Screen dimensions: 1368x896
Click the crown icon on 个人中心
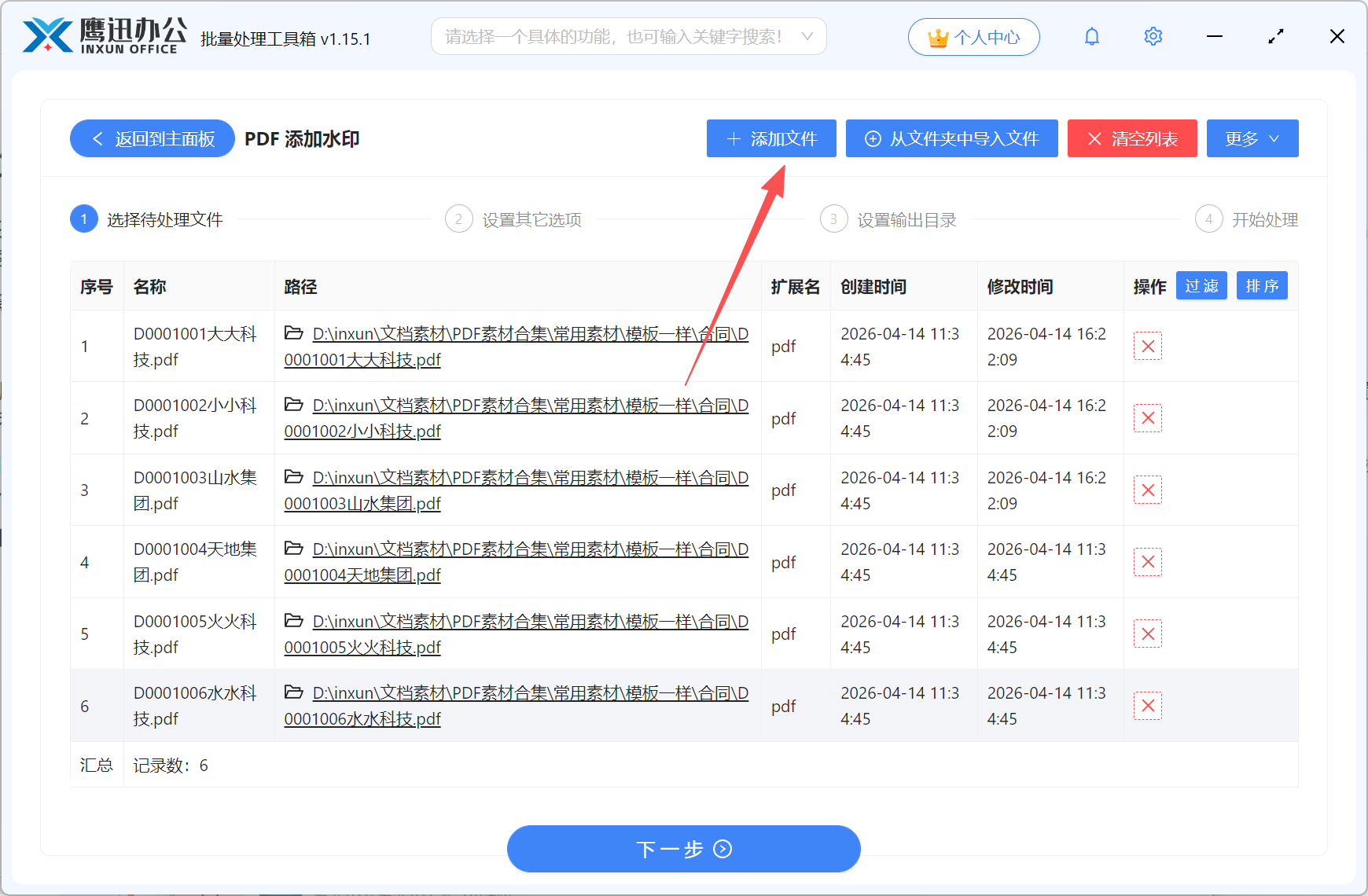(937, 35)
